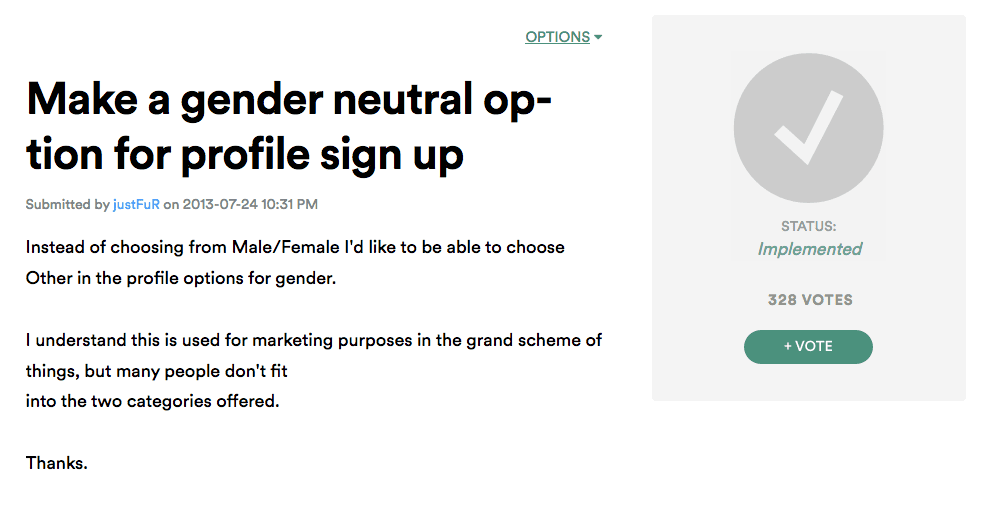Click the line starting "Instead of choosing"
This screenshot has height=514, width=986.
[x=295, y=247]
